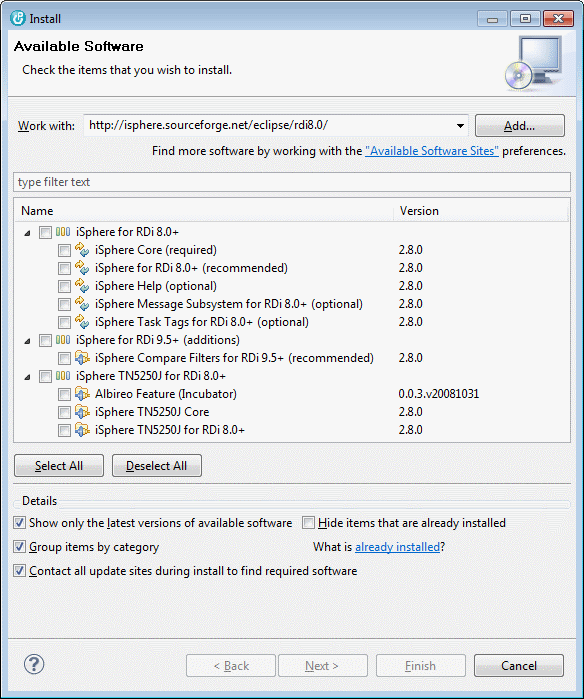
Task: Click the 2.8.0 version of iSphere Compare Filters
Action: (x=410, y=358)
